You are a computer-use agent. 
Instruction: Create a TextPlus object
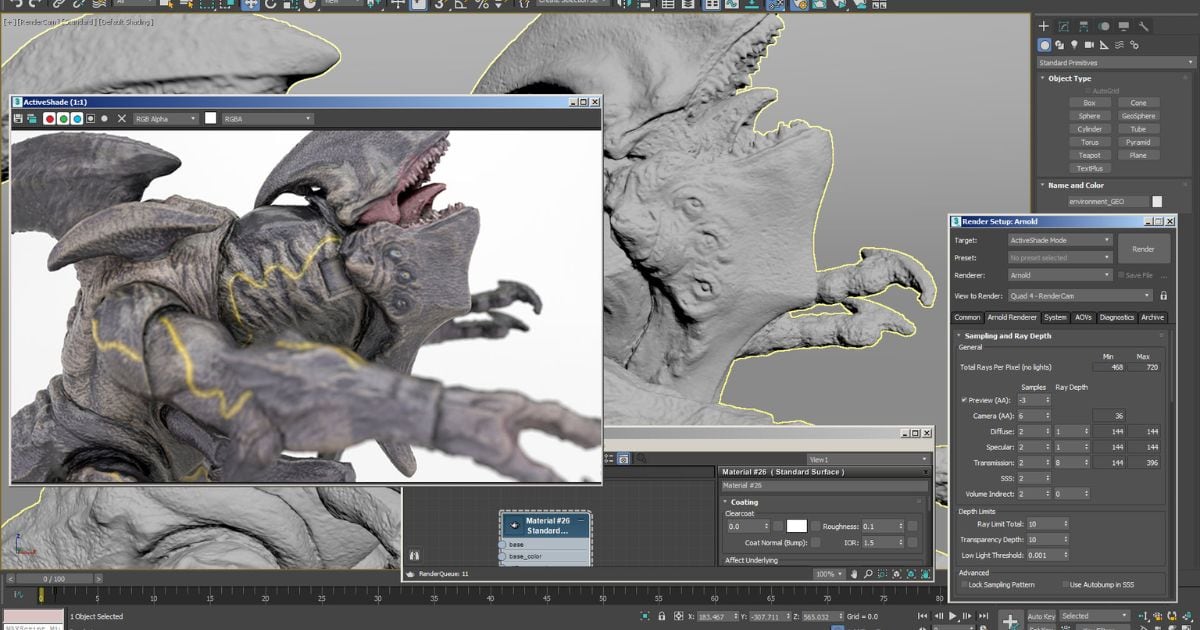pos(1090,168)
